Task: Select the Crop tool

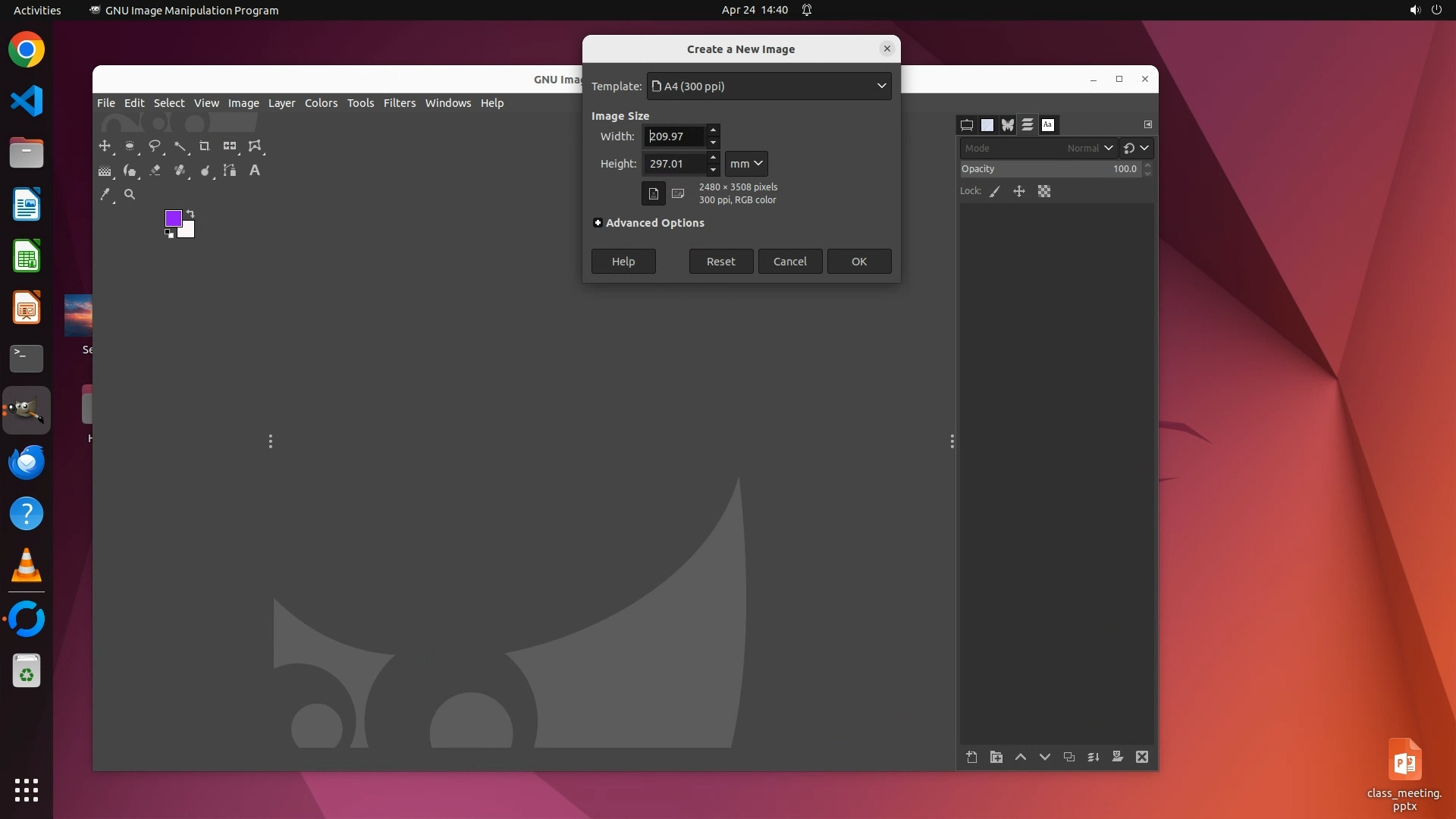Action: tap(204, 146)
